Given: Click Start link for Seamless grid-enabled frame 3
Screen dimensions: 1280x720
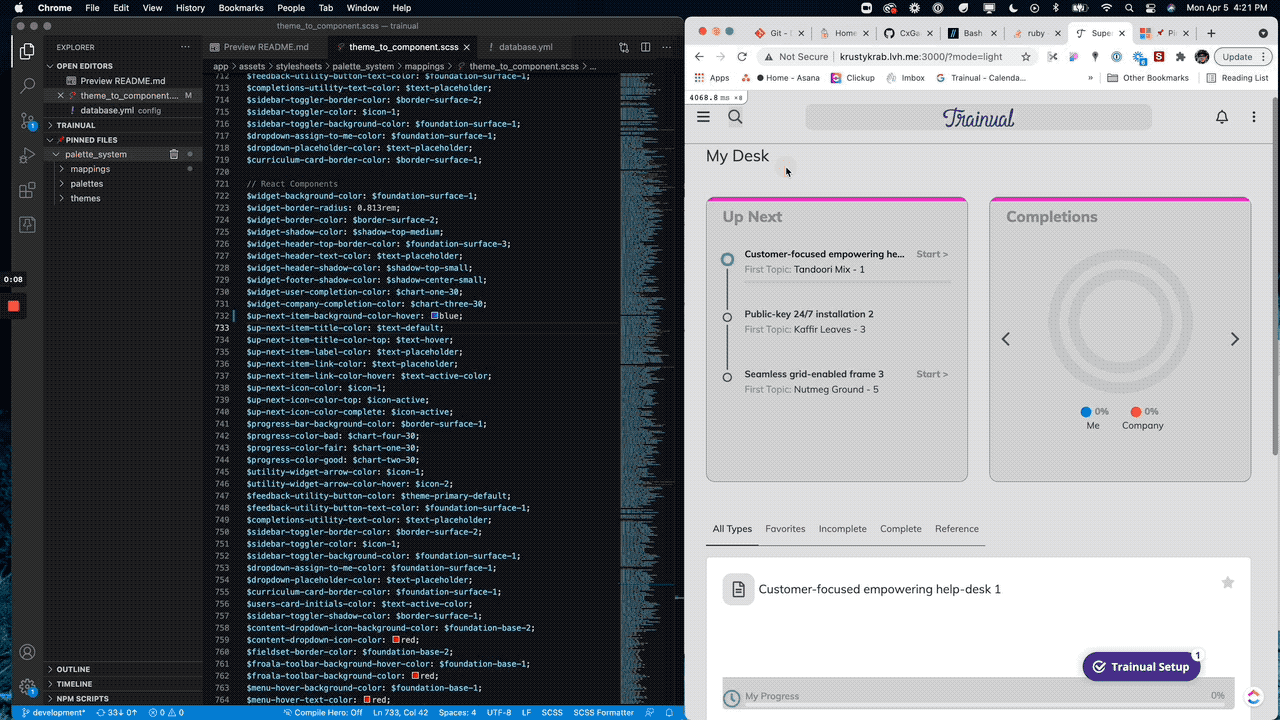Looking at the screenshot, I should point(932,374).
